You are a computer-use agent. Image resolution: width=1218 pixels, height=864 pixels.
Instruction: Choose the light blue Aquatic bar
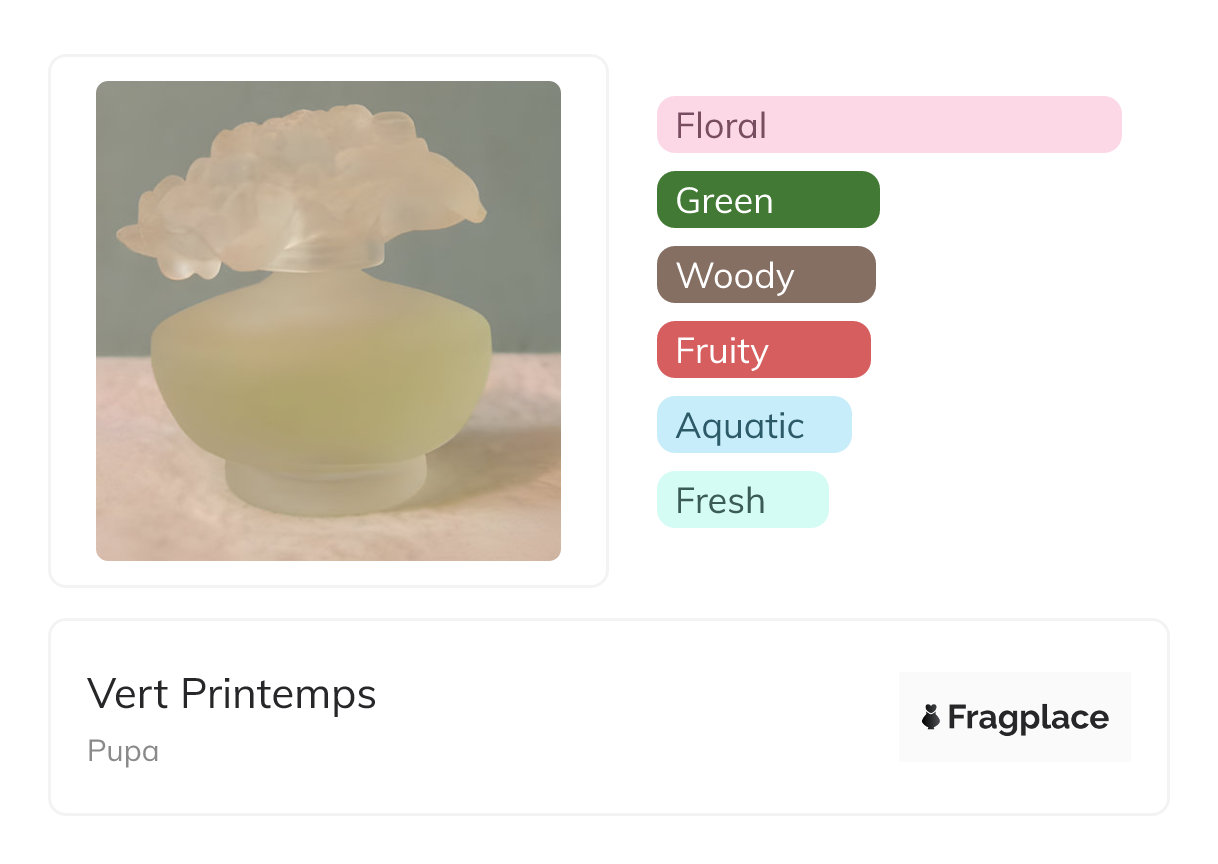coord(753,425)
